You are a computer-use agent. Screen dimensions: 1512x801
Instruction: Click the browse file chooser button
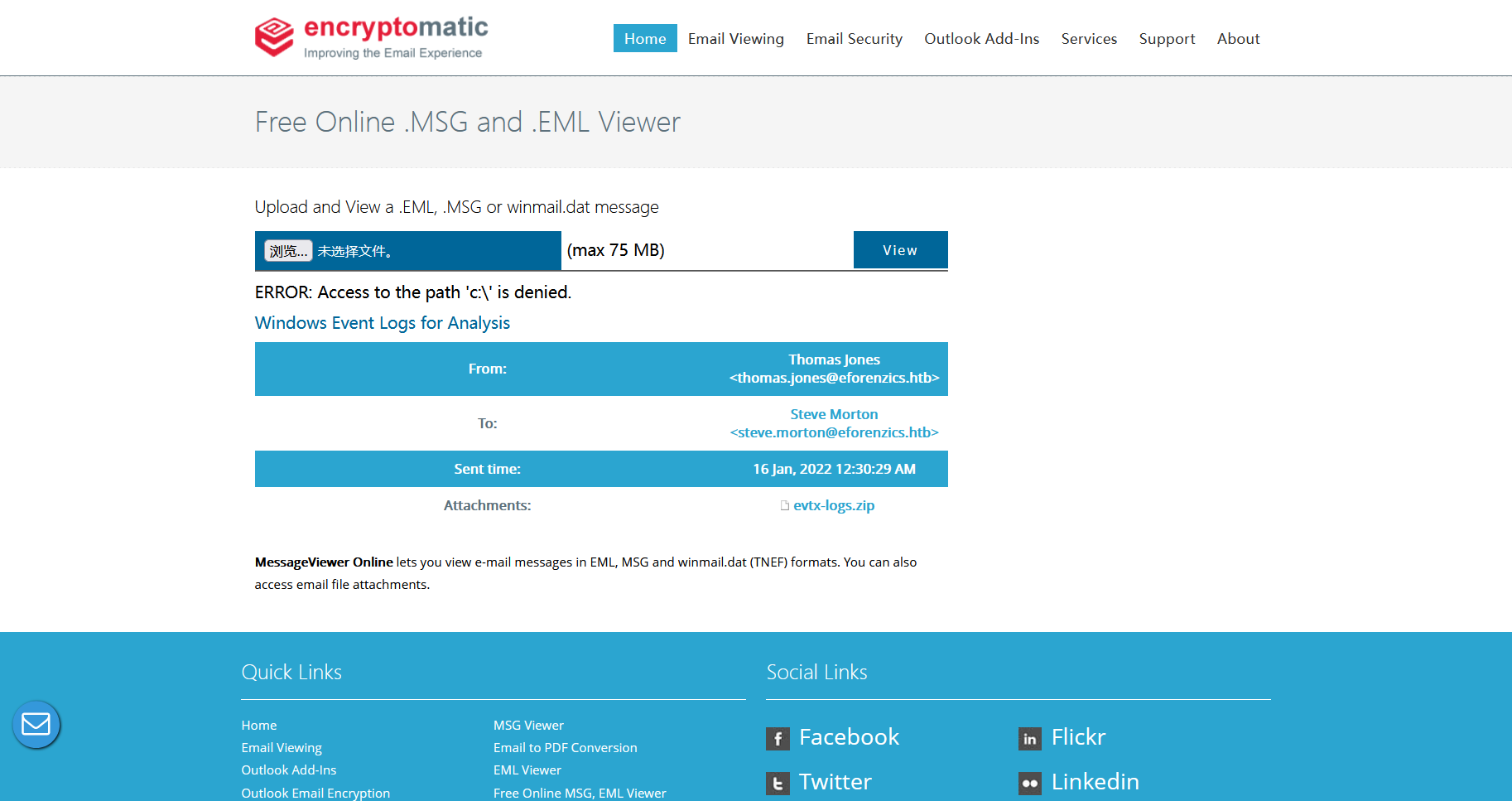click(288, 250)
